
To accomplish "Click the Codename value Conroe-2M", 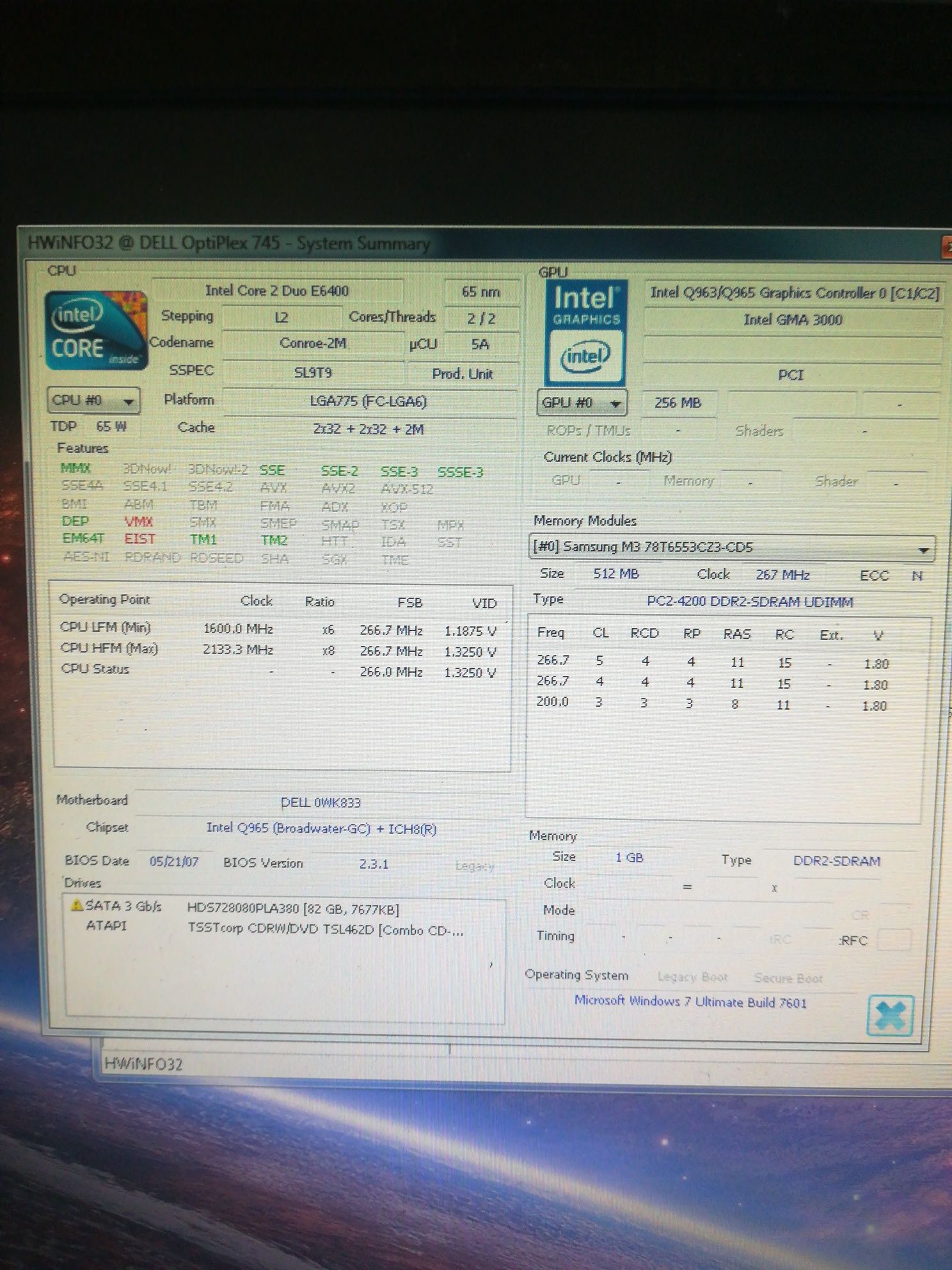I will pyautogui.click(x=313, y=343).
